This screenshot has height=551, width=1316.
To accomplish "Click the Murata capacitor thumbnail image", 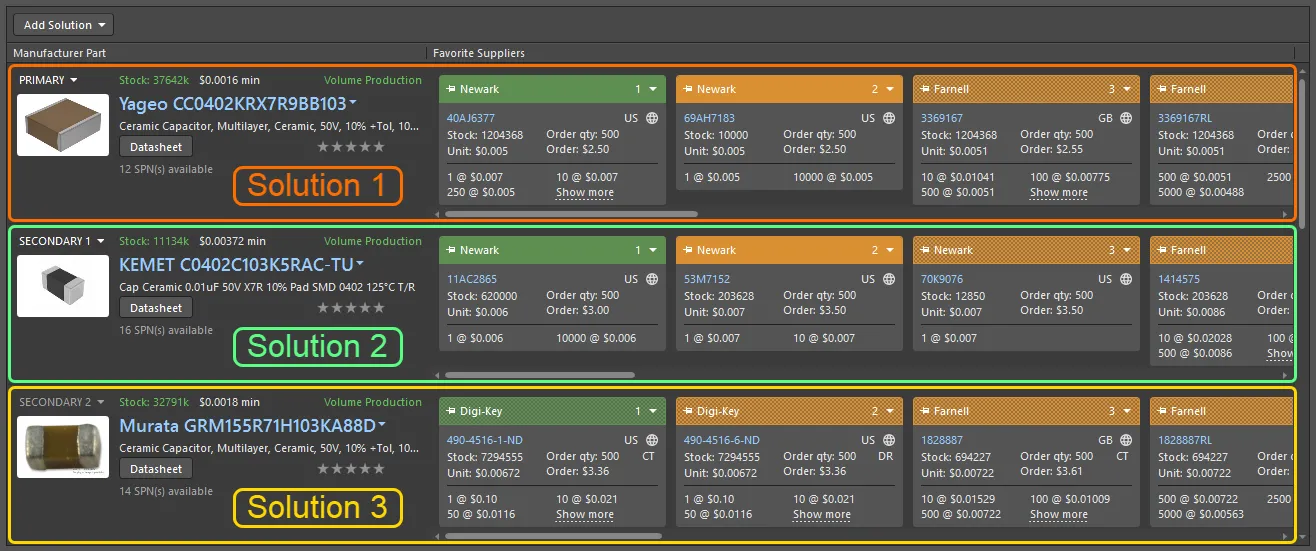I will (x=63, y=447).
